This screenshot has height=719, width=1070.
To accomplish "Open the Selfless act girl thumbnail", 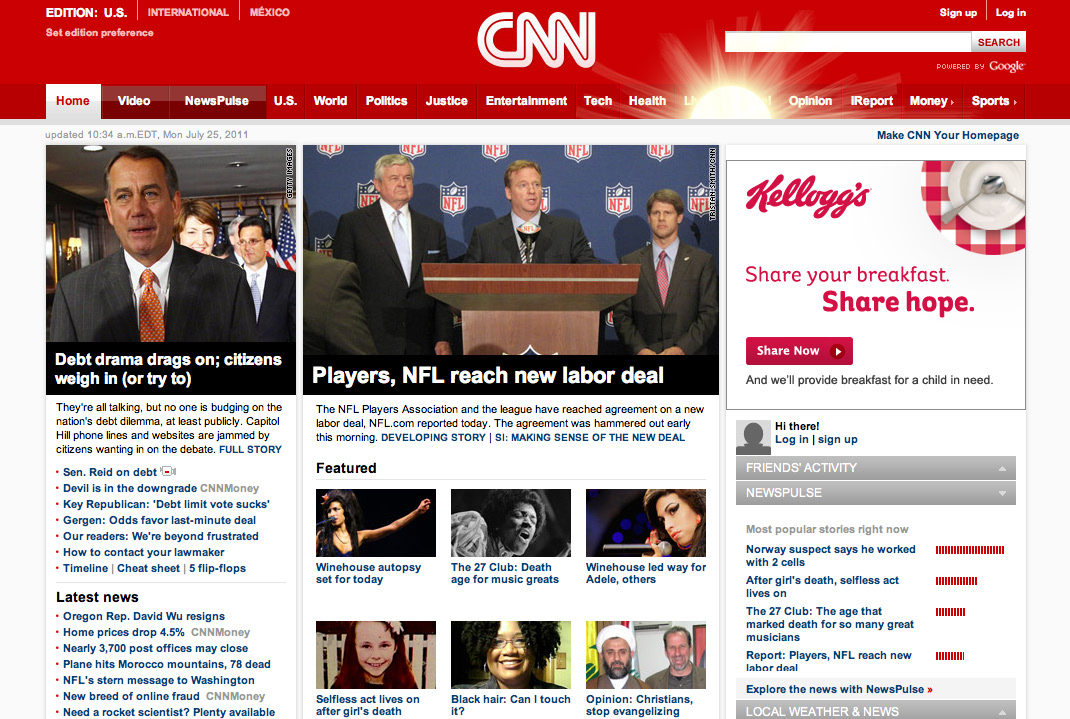I will (x=376, y=655).
